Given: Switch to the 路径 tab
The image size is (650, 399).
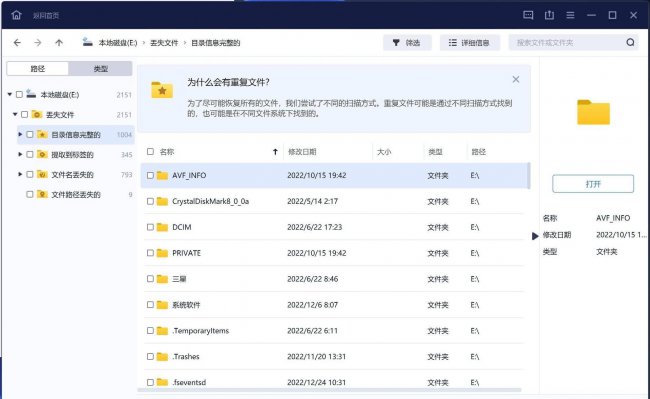Looking at the screenshot, I should click(38, 68).
